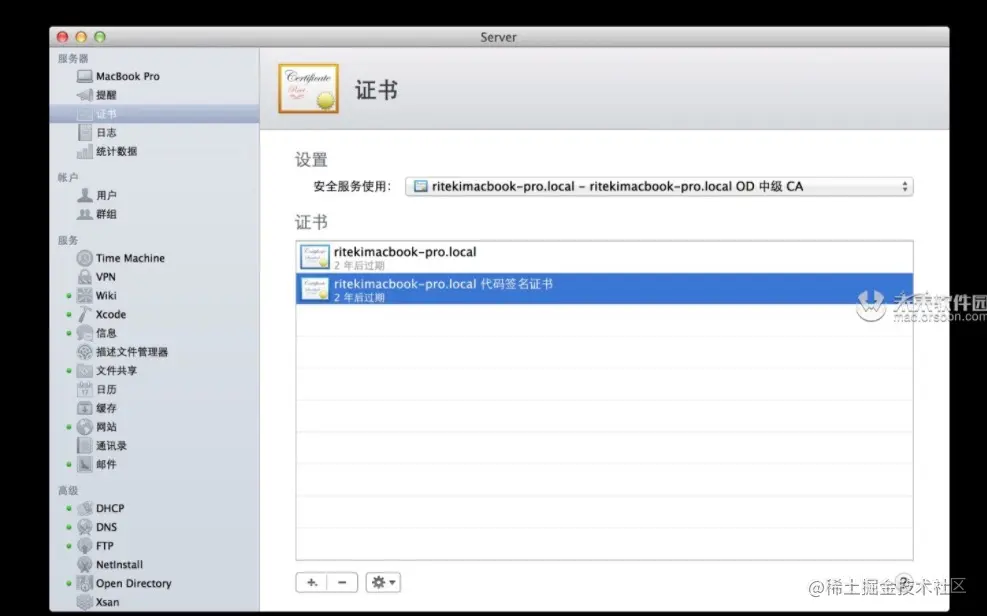The height and width of the screenshot is (616, 987).
Task: Click the 高级 sidebar section header
Action: (x=67, y=491)
